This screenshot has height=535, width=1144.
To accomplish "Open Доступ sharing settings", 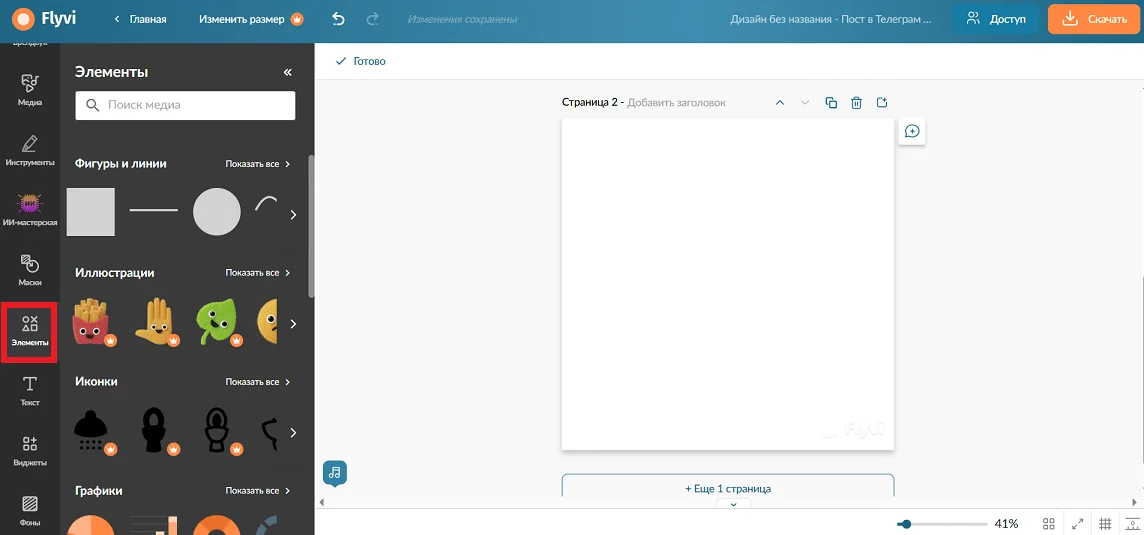I will (x=996, y=20).
